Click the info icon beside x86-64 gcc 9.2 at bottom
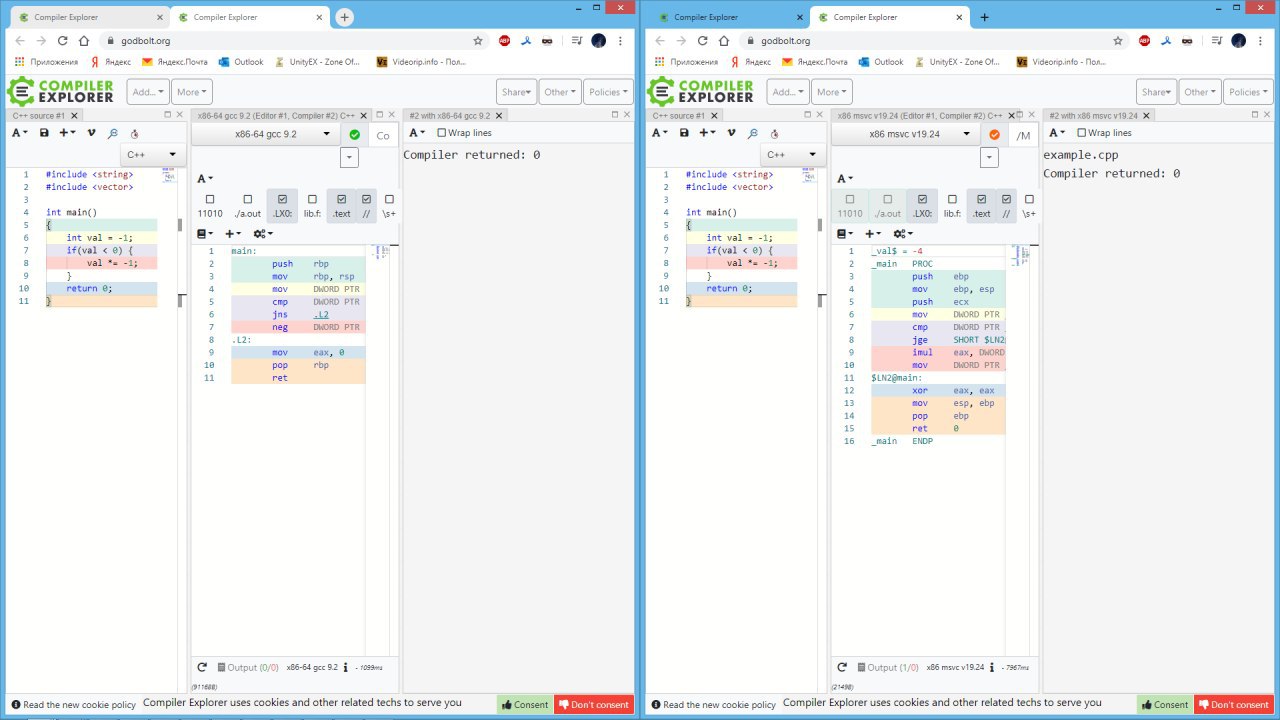Screen dimensions: 1280x720 tap(346, 667)
